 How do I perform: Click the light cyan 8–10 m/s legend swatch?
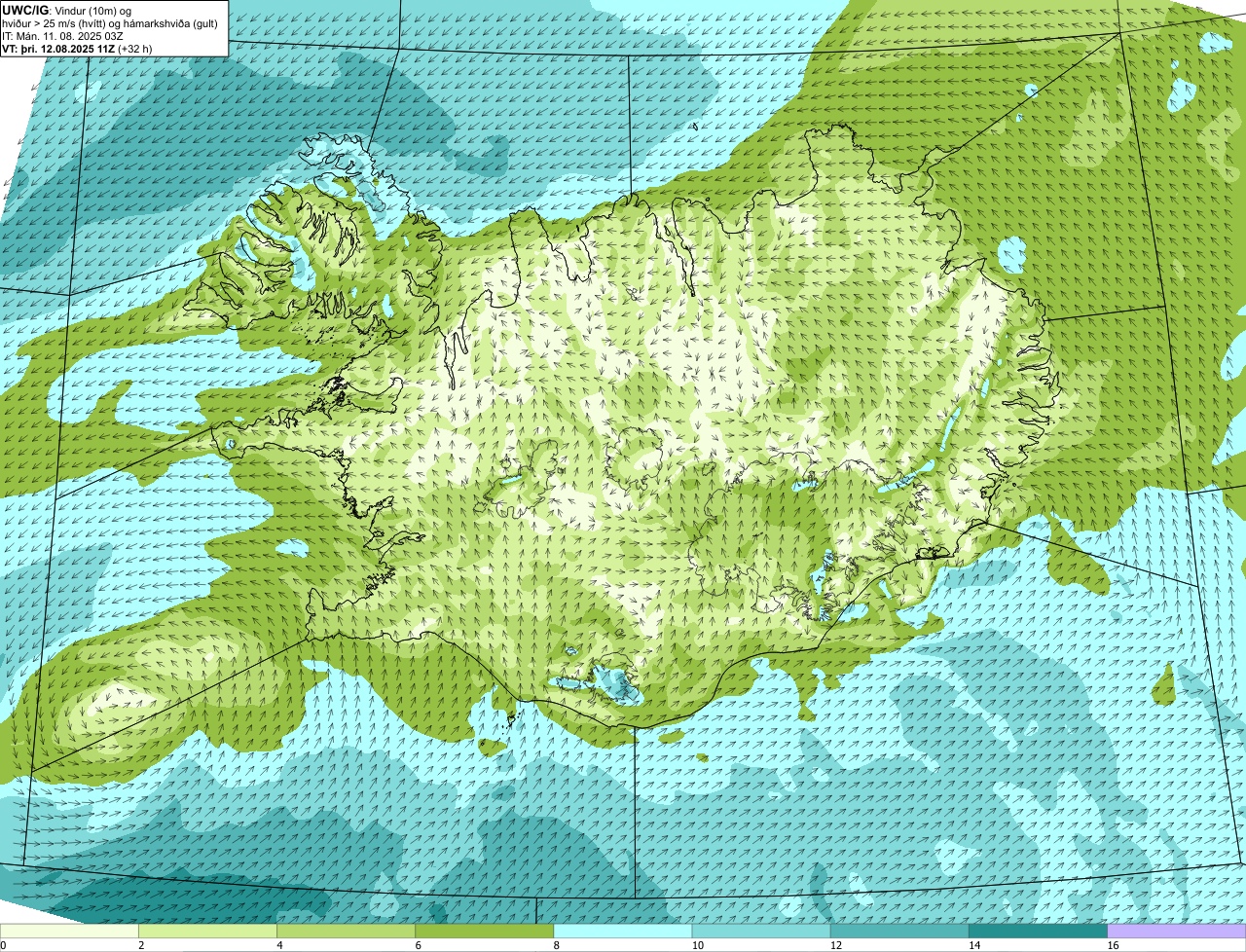tap(623, 931)
